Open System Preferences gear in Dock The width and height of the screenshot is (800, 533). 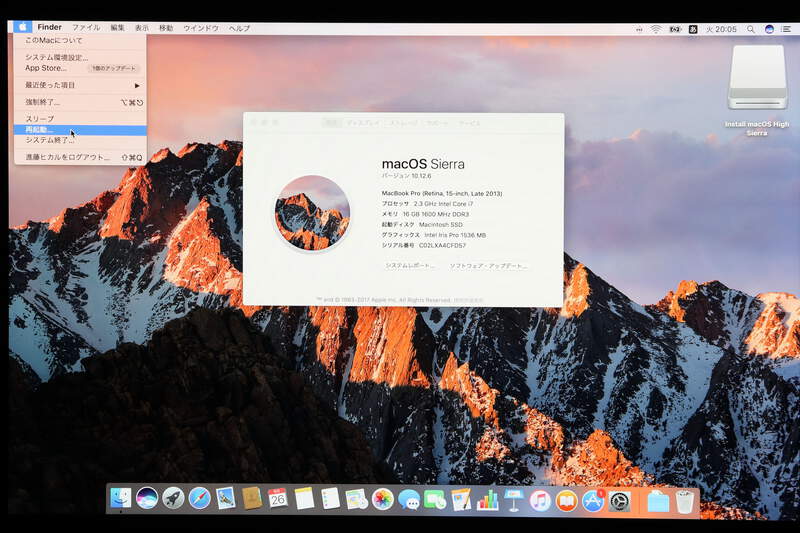tap(619, 501)
